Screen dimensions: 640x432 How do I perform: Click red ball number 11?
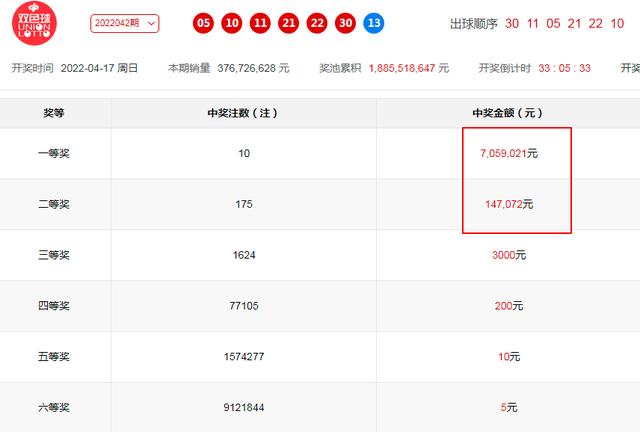click(260, 23)
